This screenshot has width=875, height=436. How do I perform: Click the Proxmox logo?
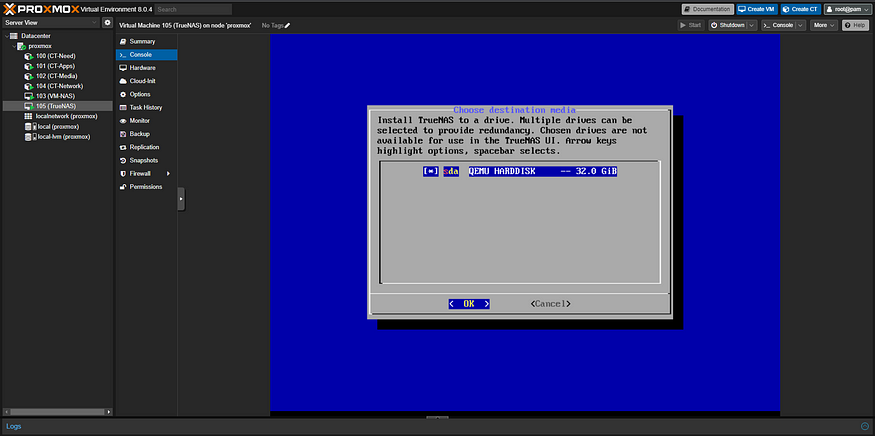[x=41, y=9]
